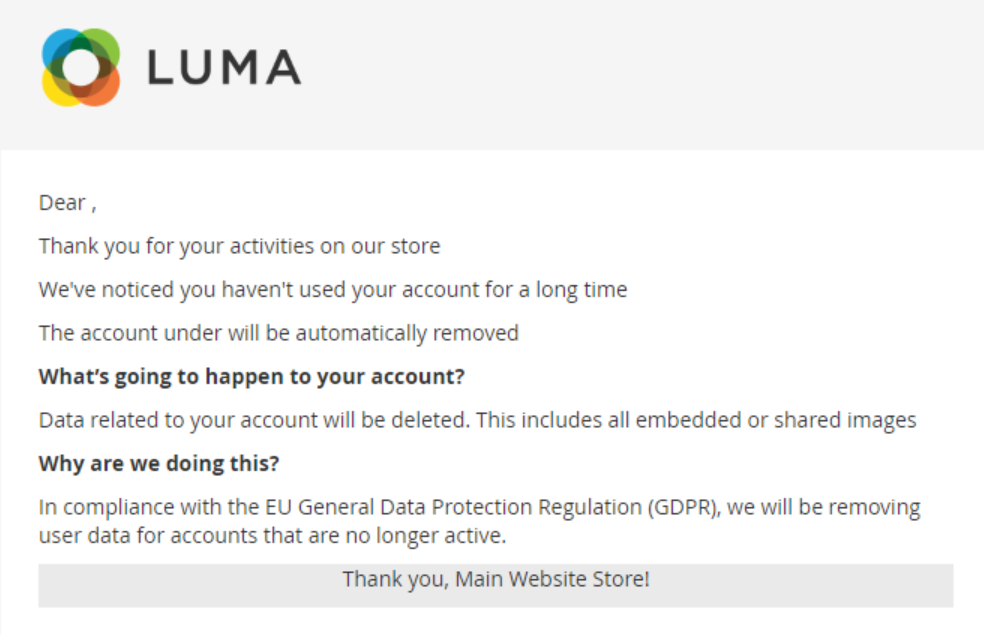
Task: Select the "Why are we doing this?" heading
Action: pyautogui.click(x=159, y=464)
